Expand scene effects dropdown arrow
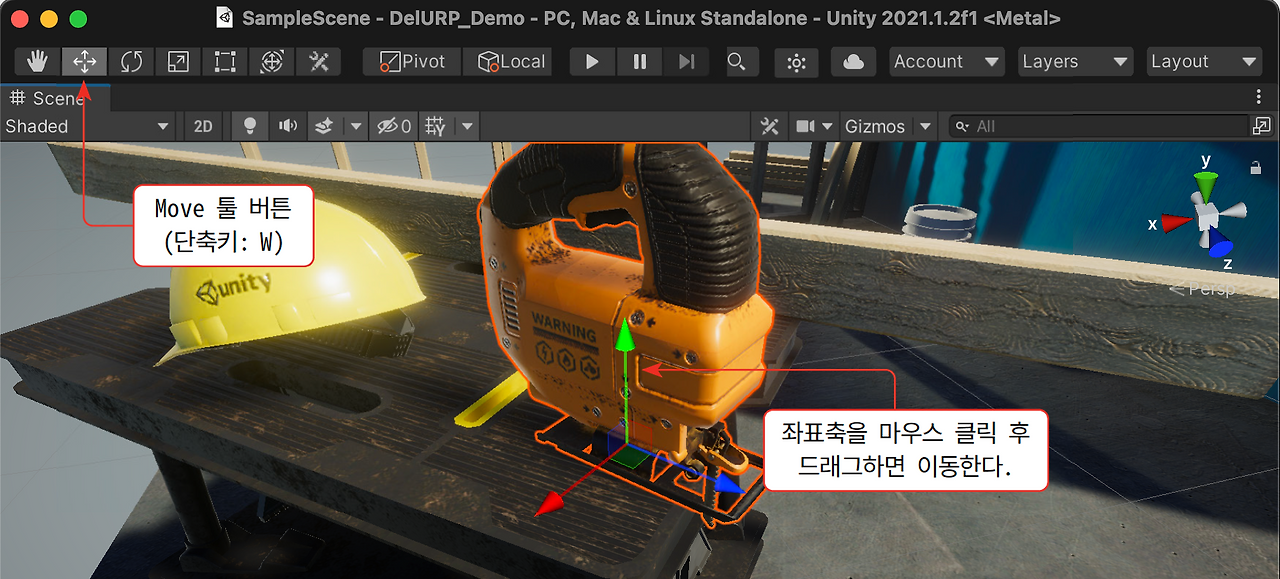 355,127
